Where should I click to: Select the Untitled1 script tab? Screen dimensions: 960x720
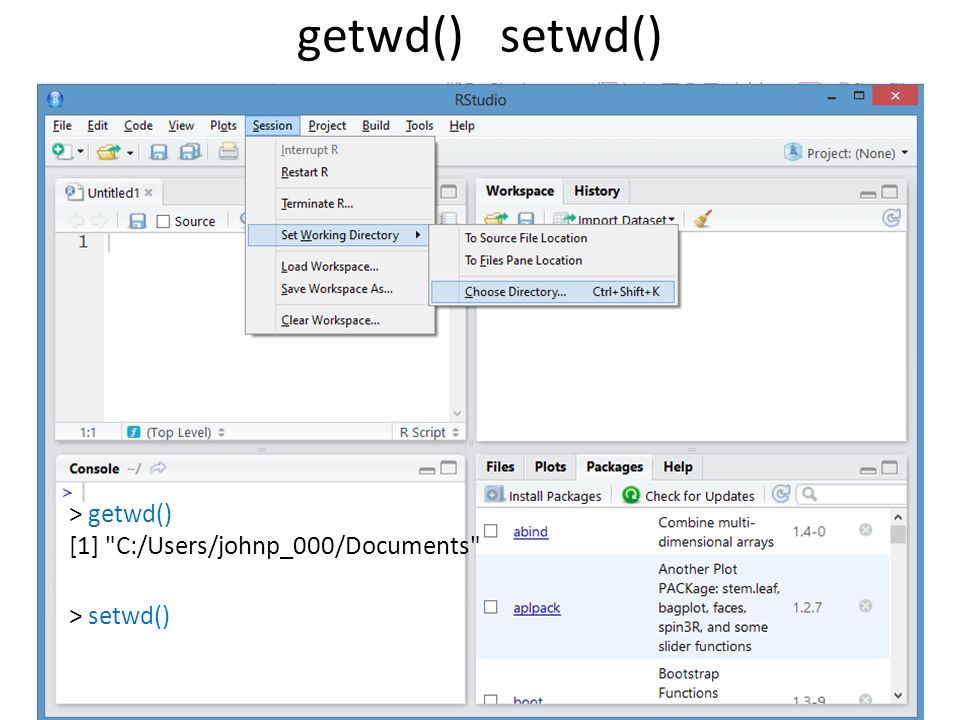(109, 192)
